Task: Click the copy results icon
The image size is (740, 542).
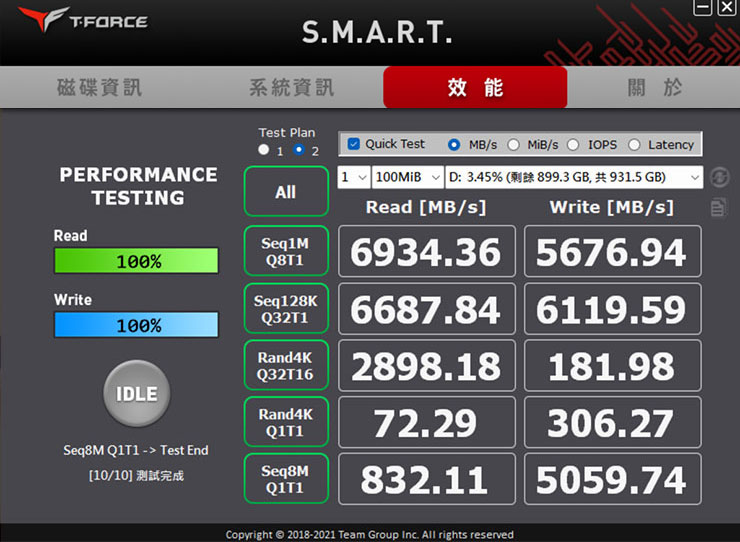Action: (718, 208)
